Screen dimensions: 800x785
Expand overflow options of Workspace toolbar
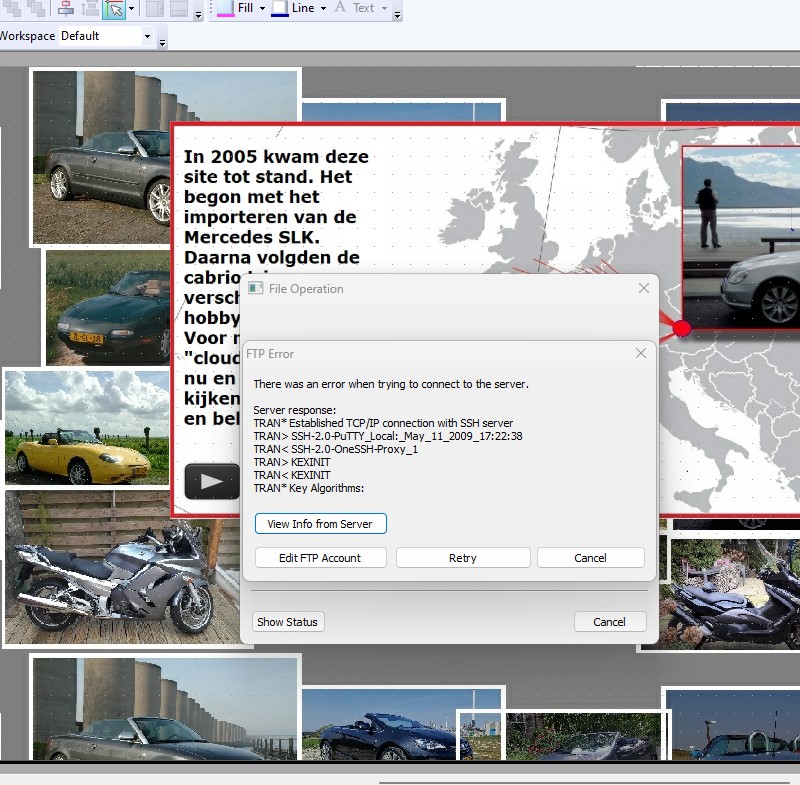162,43
